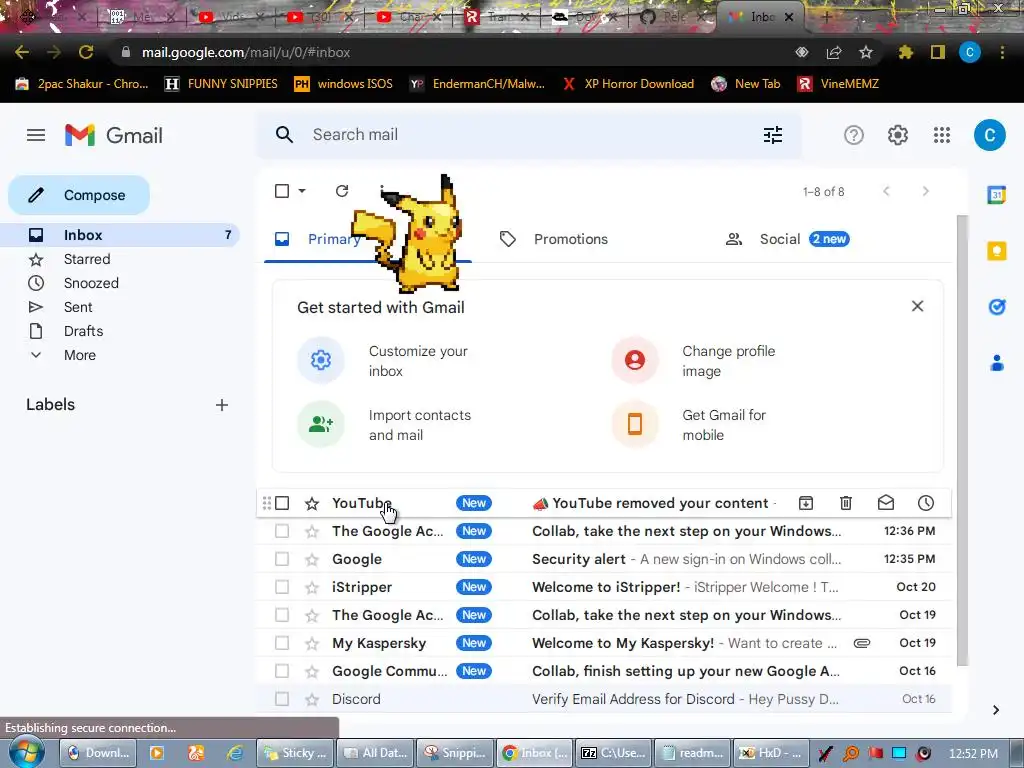Open the Inbox folder

pos(120,235)
